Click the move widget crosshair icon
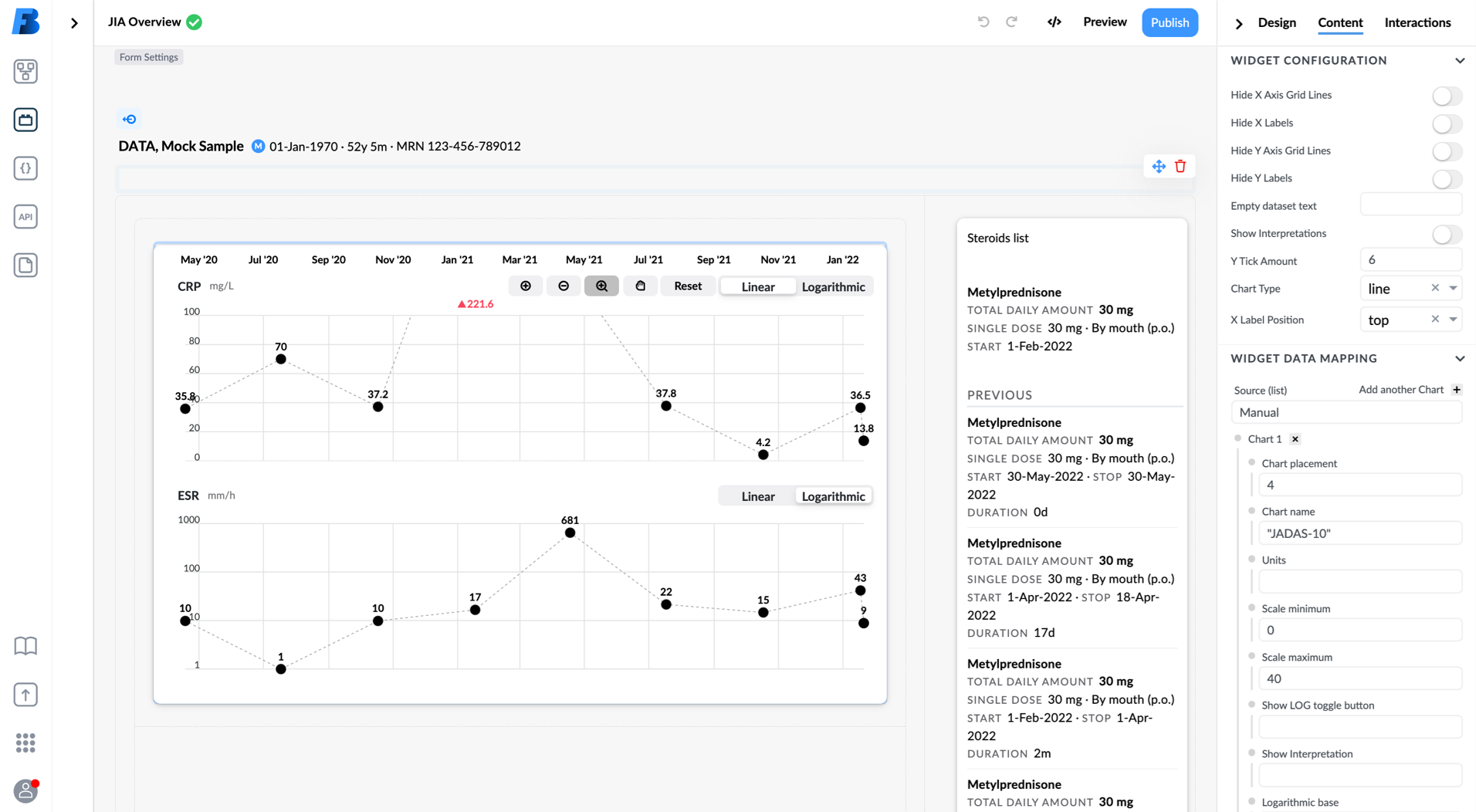The image size is (1476, 812). 1159,166
